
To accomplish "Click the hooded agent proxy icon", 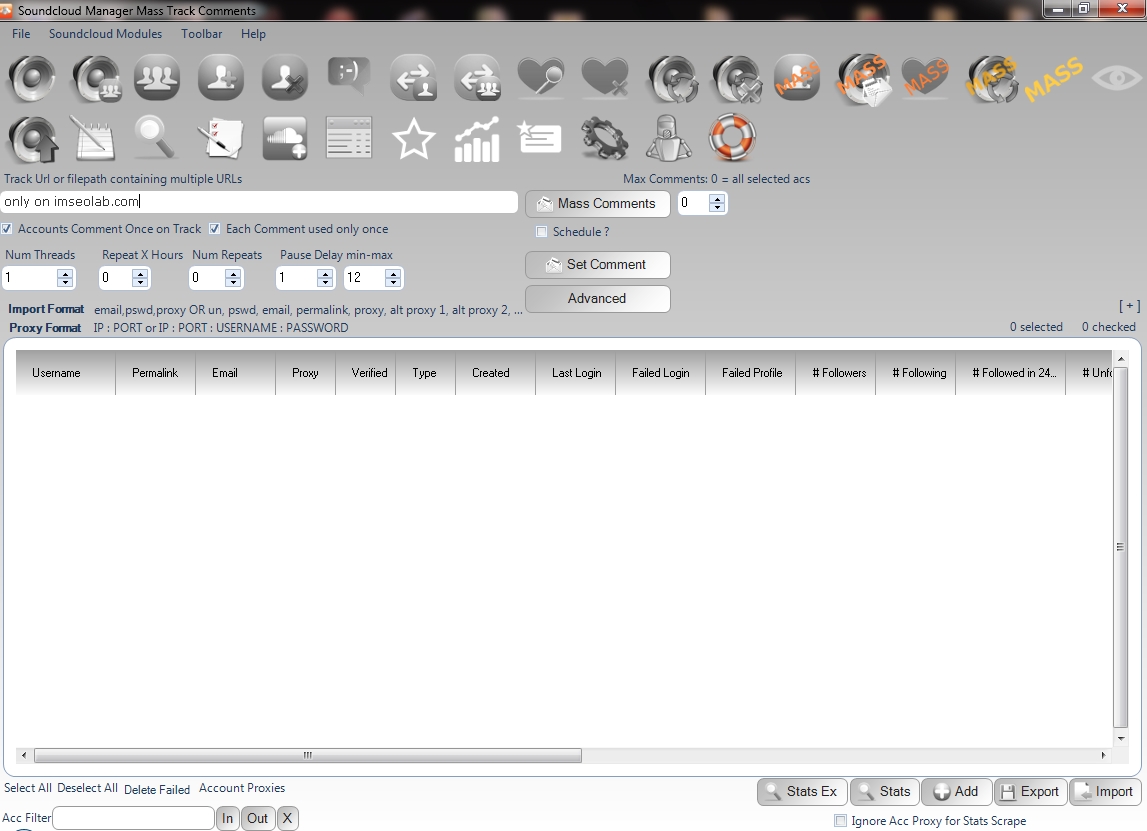I will [x=669, y=138].
